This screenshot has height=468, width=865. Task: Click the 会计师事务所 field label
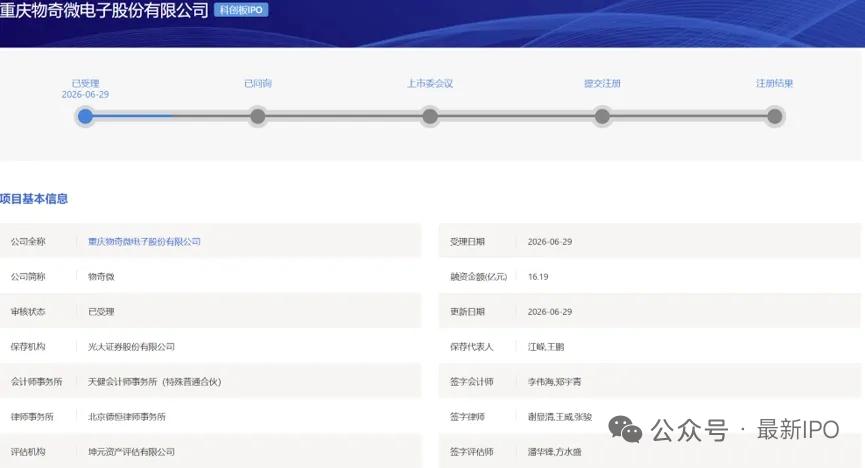tap(36, 382)
